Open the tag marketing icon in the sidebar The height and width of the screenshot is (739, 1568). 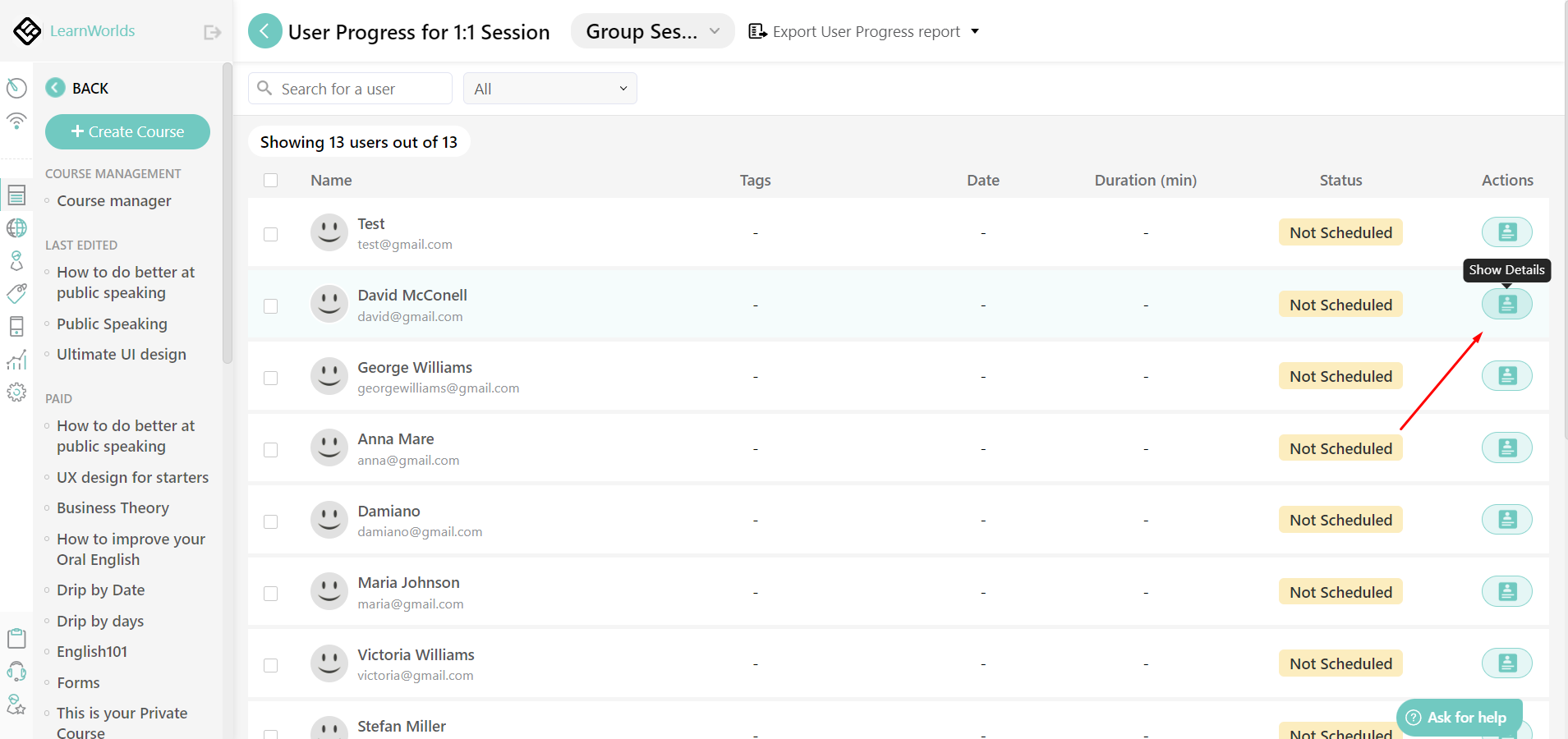pyautogui.click(x=16, y=293)
